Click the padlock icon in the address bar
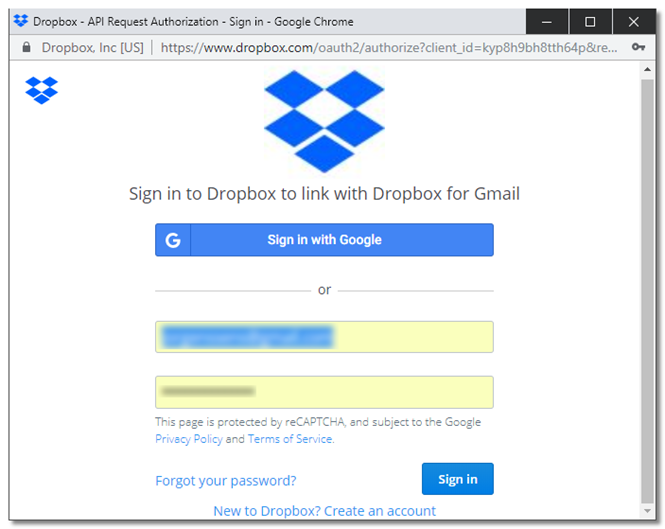The height and width of the screenshot is (529, 665). click(26, 47)
